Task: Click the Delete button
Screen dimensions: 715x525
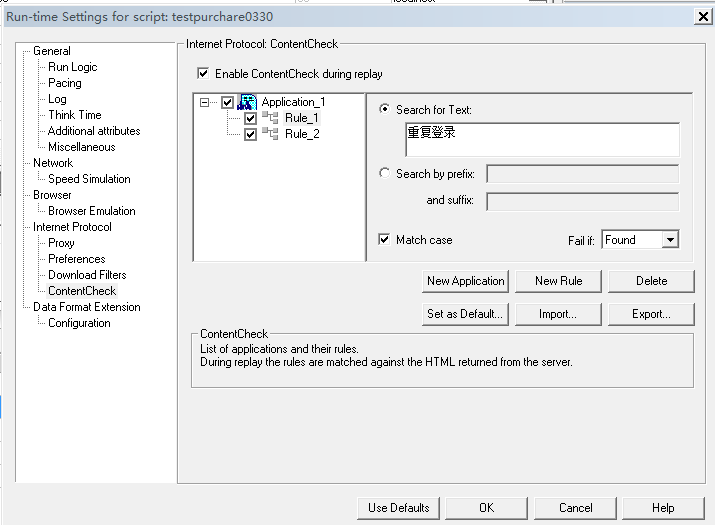Action: click(x=651, y=281)
